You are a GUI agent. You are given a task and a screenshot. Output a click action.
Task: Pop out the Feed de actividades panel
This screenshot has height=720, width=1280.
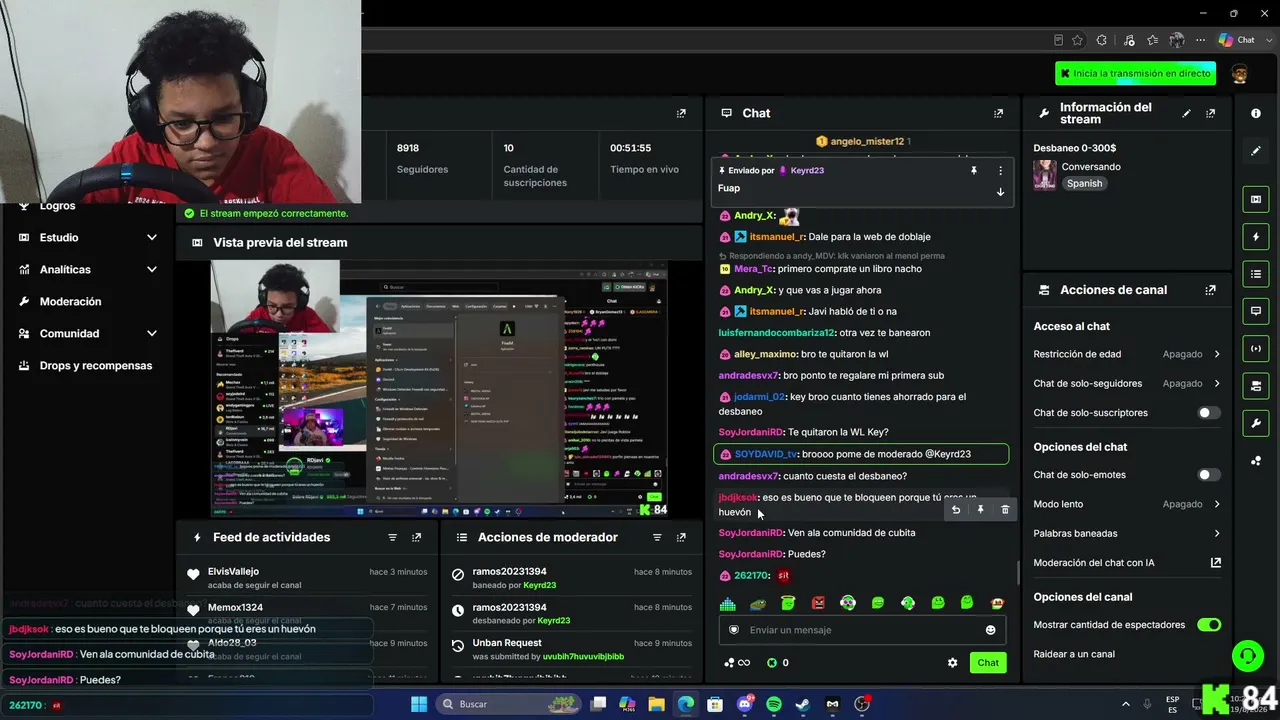(x=416, y=537)
